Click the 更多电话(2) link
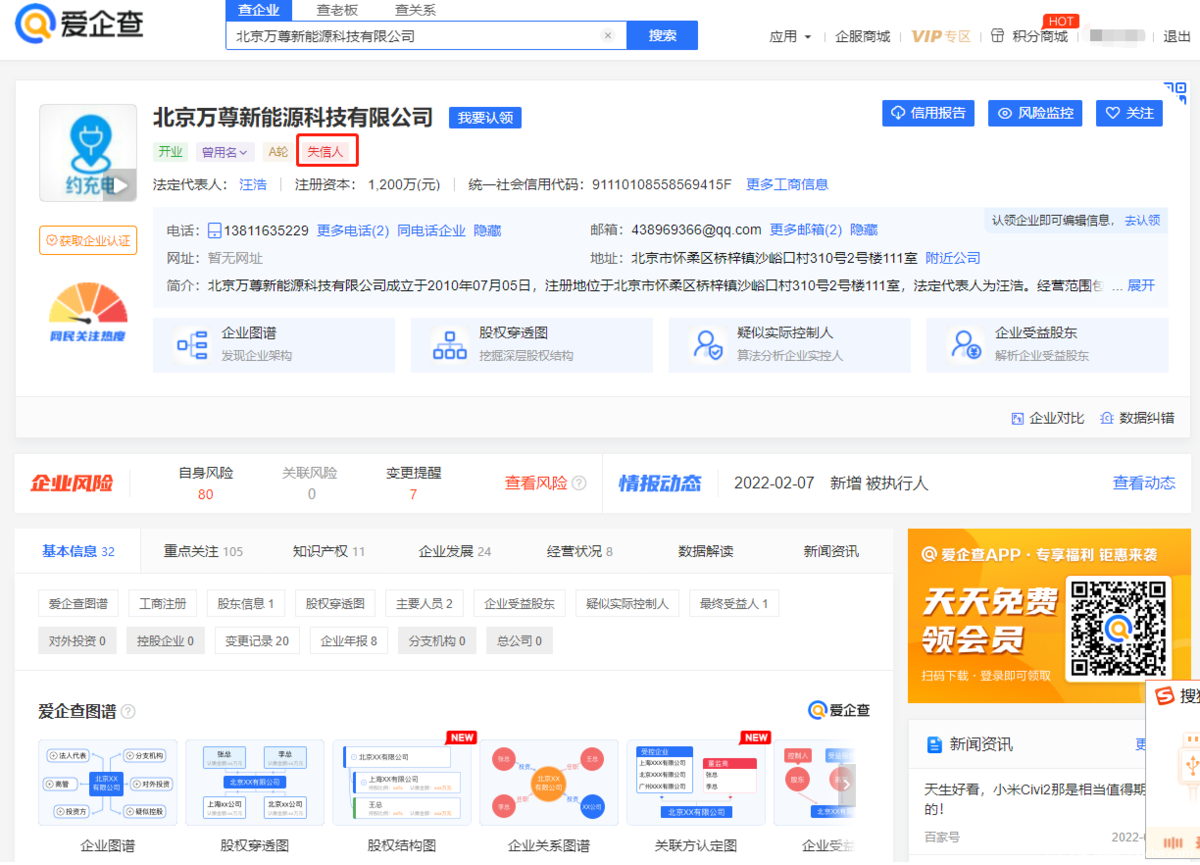 pos(353,230)
